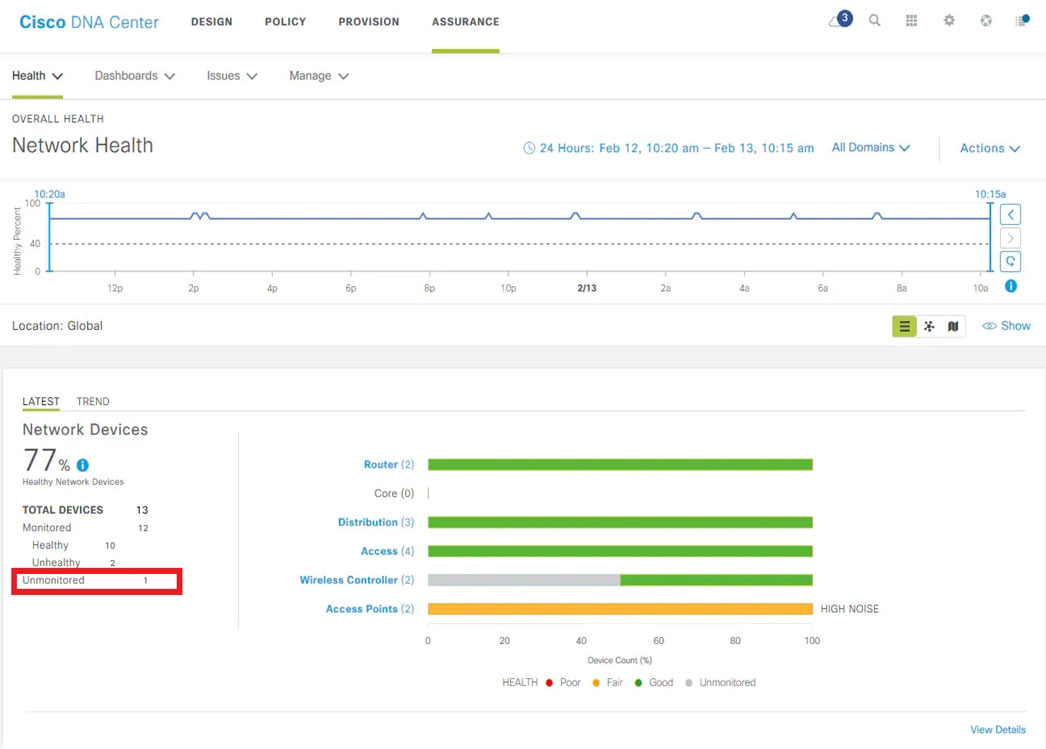Open the Wireless Controller (2) link

357,580
